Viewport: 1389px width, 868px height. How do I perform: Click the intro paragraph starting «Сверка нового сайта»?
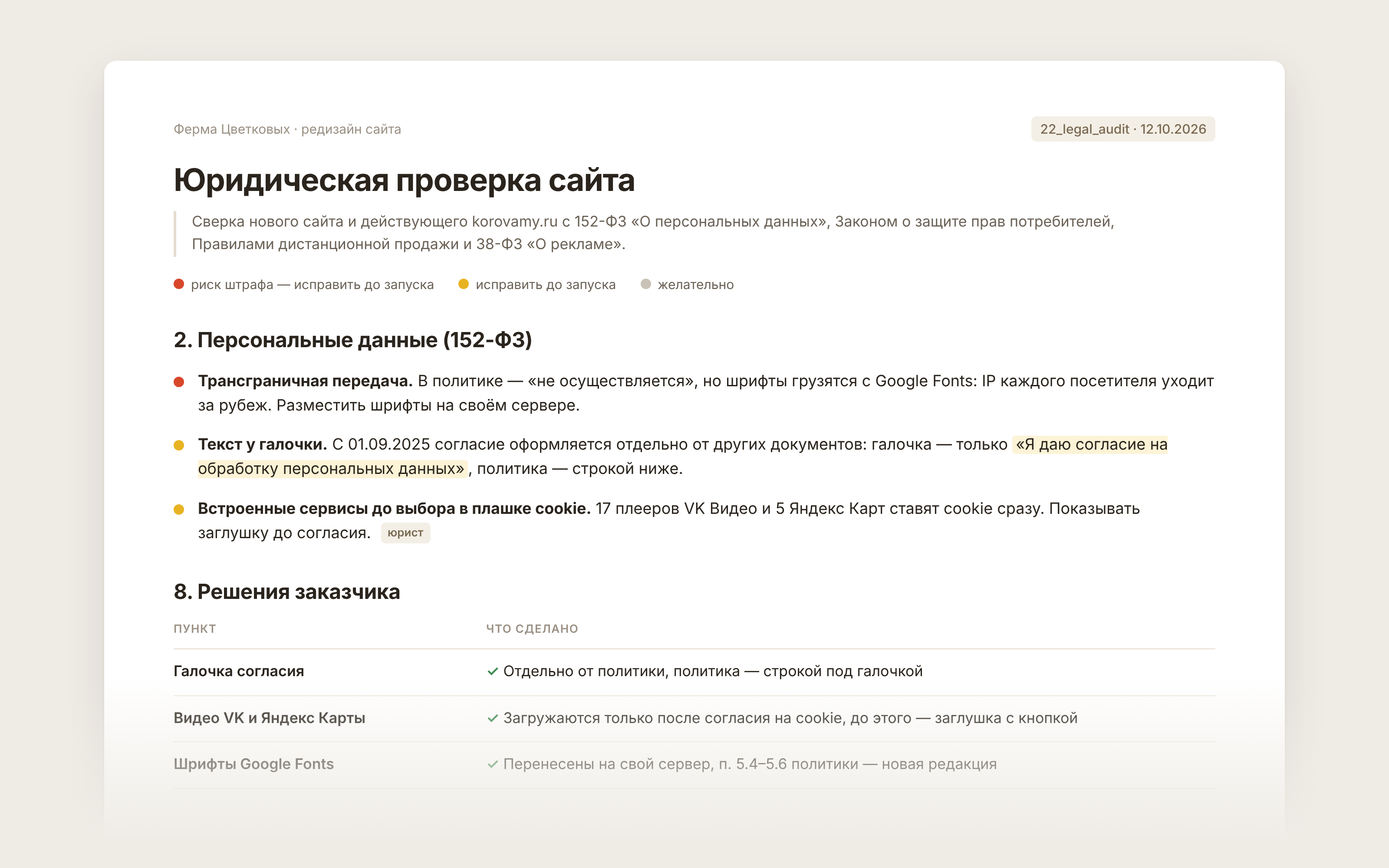(x=652, y=233)
